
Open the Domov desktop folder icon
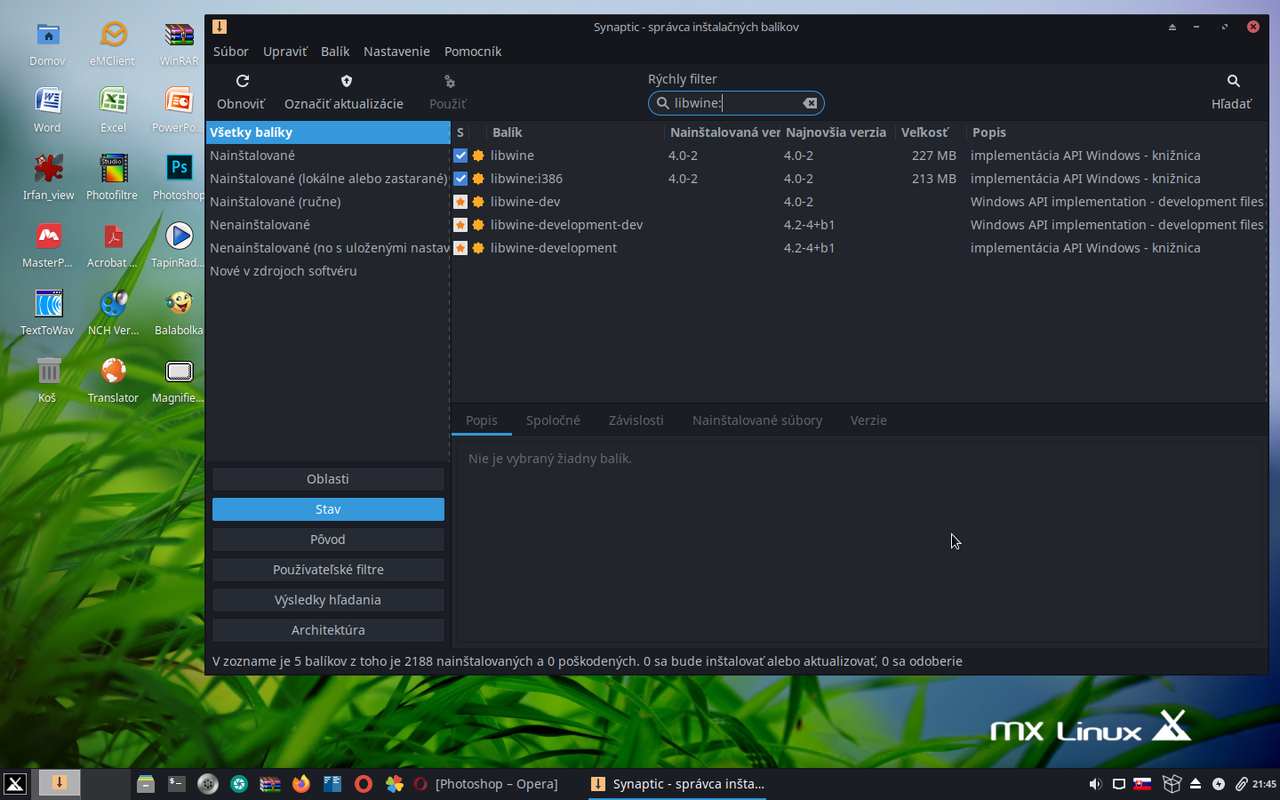tap(47, 44)
